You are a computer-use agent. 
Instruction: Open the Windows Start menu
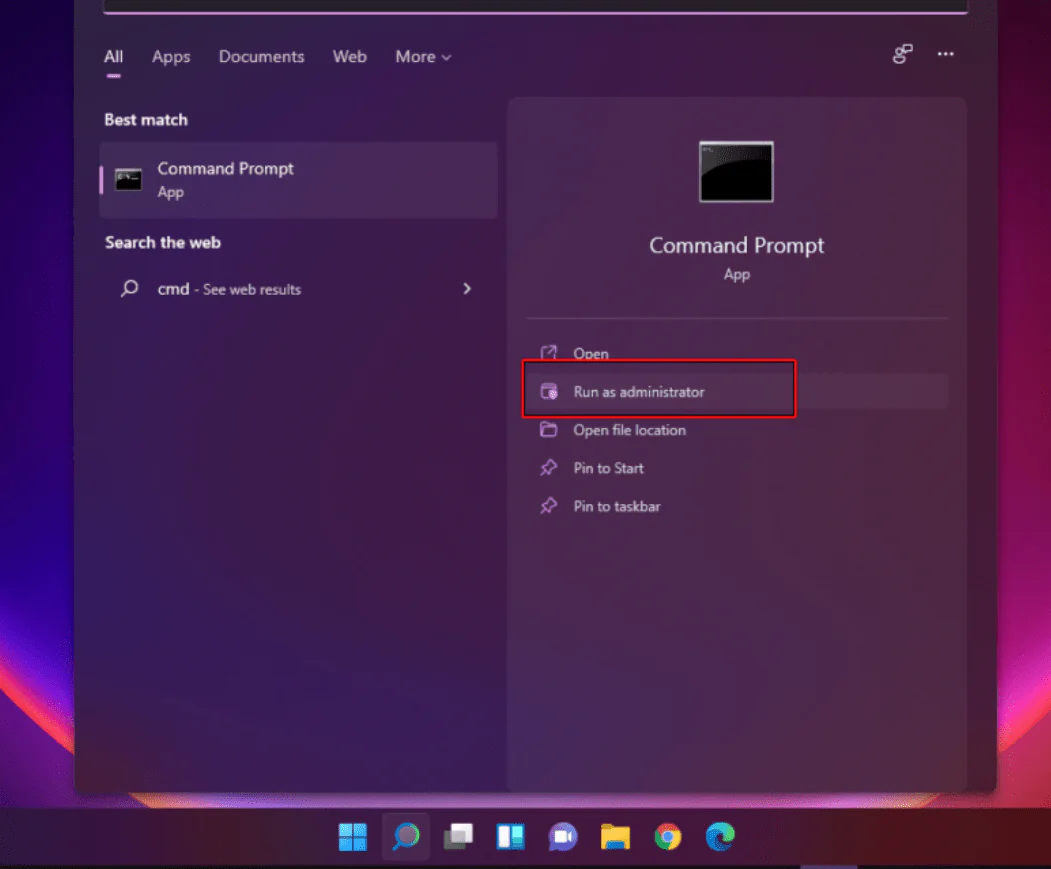(x=352, y=836)
